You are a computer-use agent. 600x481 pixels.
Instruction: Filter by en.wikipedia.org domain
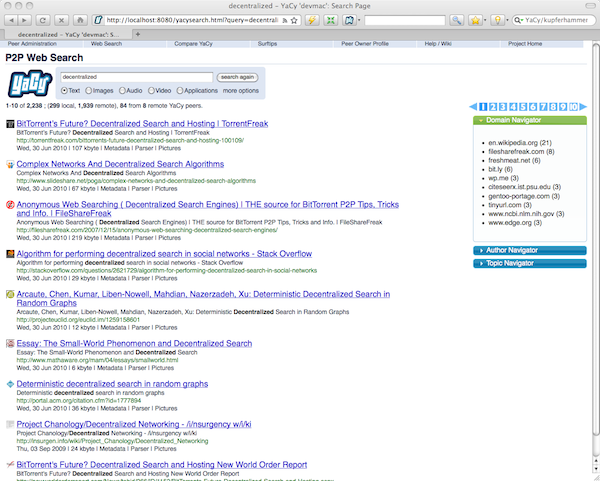tap(520, 143)
